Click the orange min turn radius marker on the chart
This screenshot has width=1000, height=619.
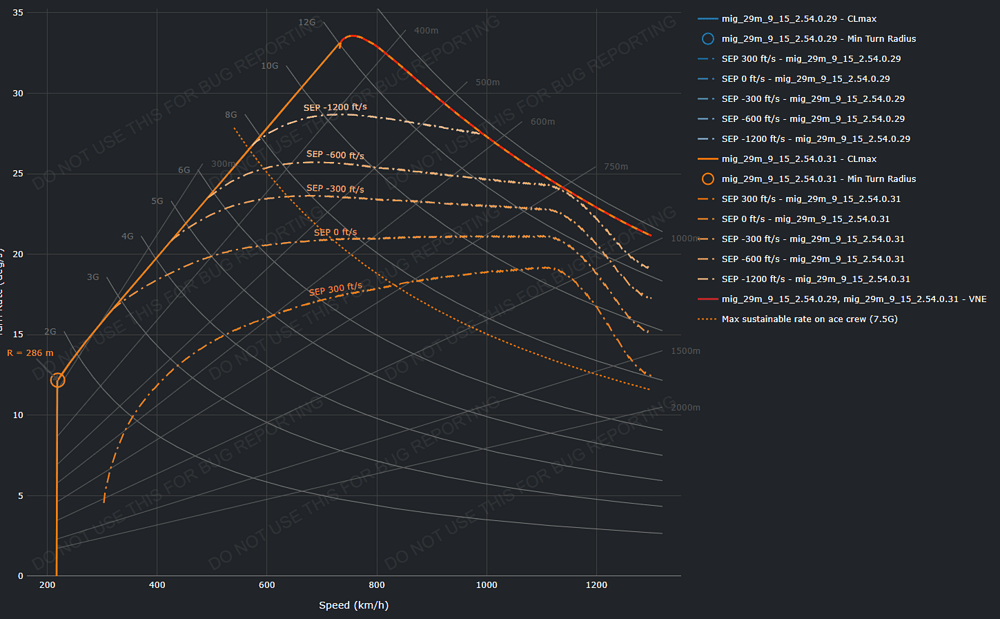58,380
